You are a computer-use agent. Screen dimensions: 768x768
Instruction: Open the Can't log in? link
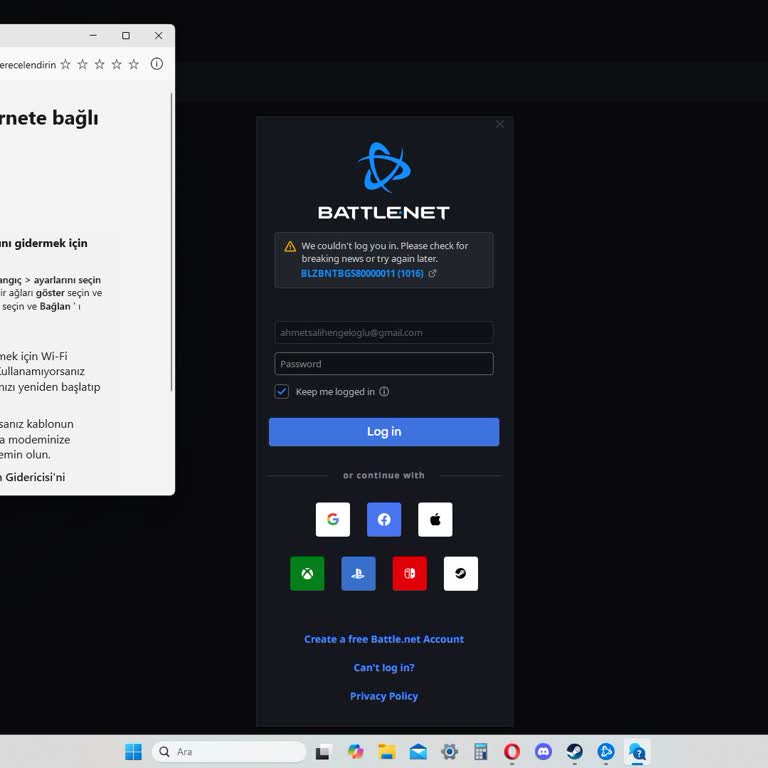[384, 668]
